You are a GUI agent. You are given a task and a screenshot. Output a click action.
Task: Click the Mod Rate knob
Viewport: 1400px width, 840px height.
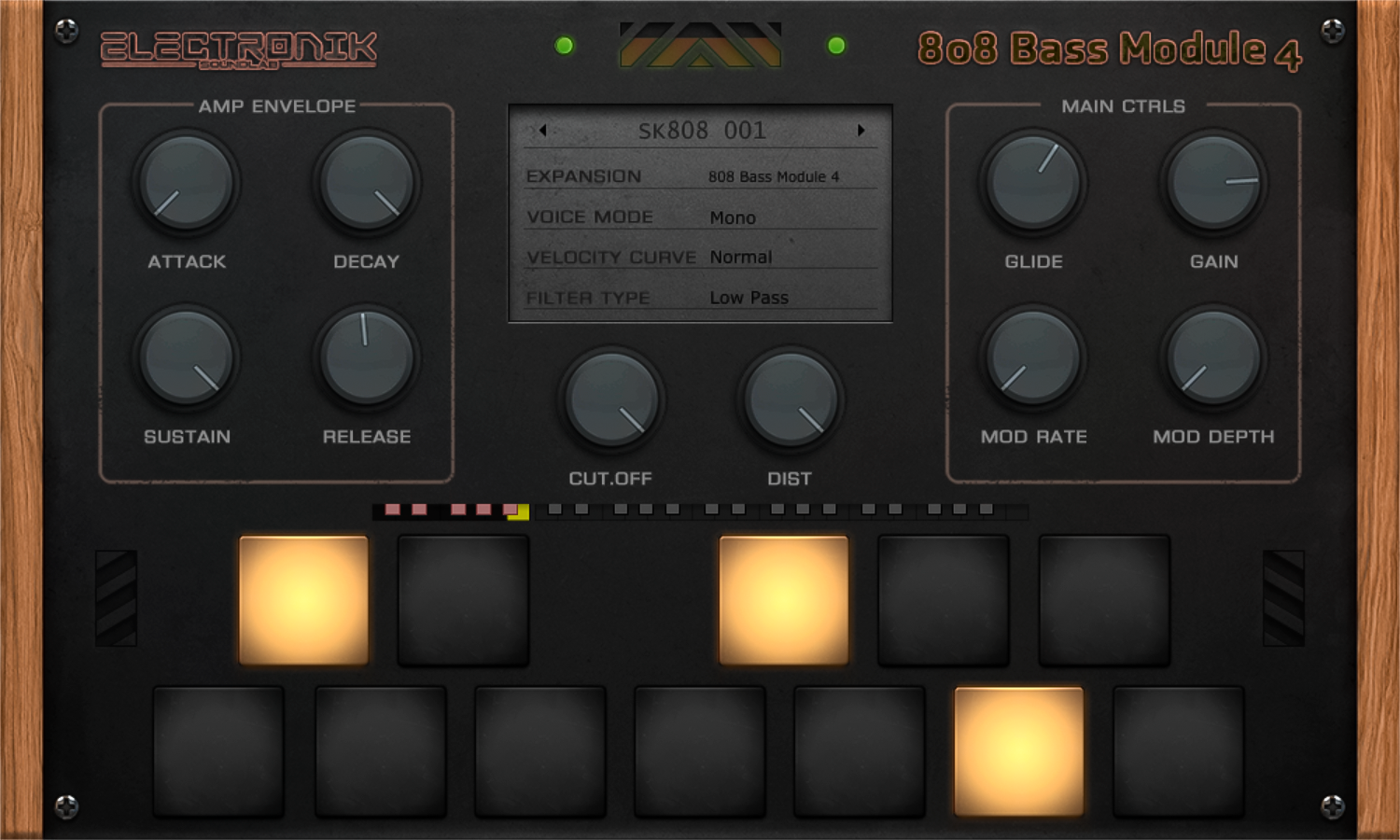coord(1033,357)
